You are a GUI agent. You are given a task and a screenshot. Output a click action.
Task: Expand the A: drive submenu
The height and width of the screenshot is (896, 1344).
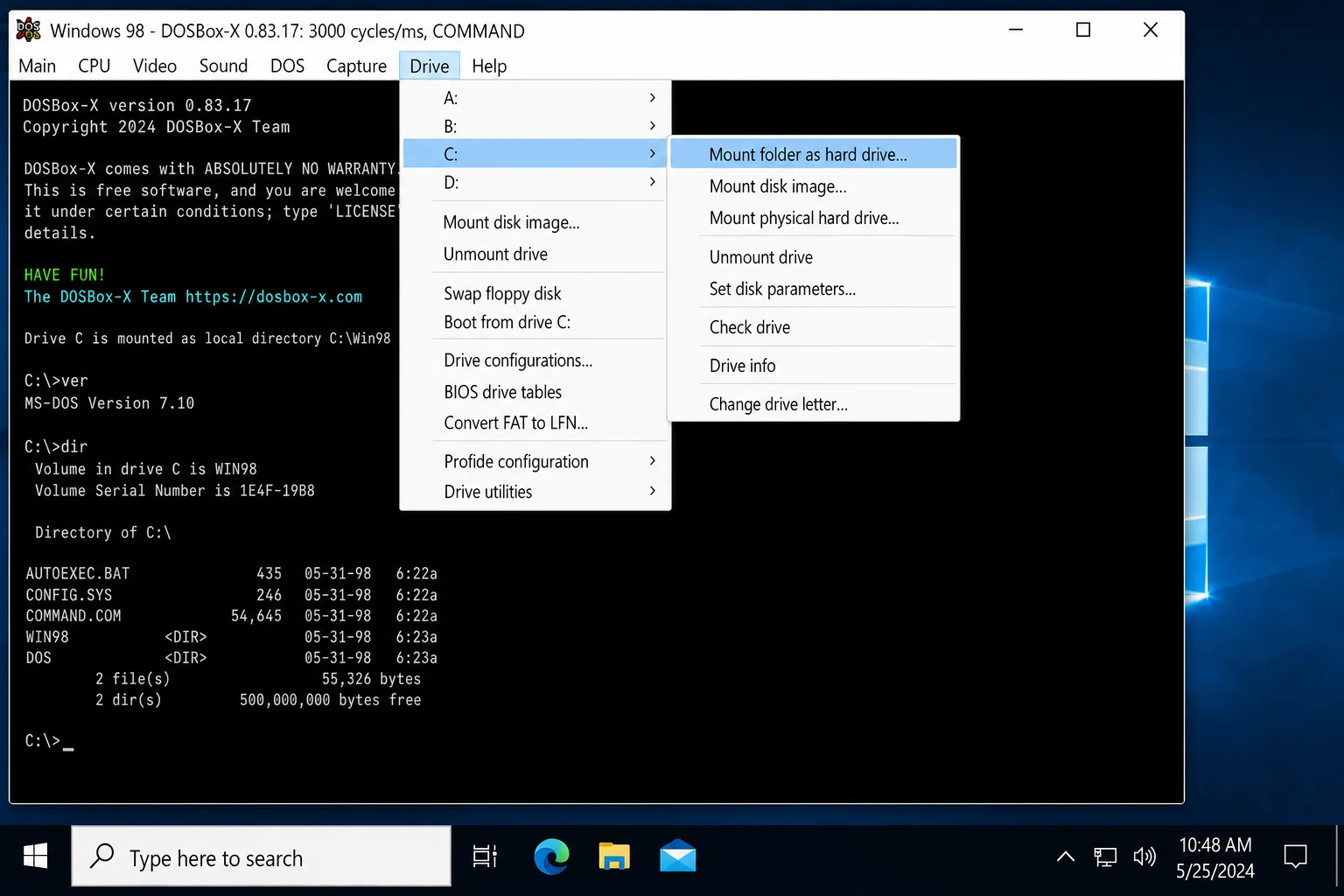tap(535, 97)
